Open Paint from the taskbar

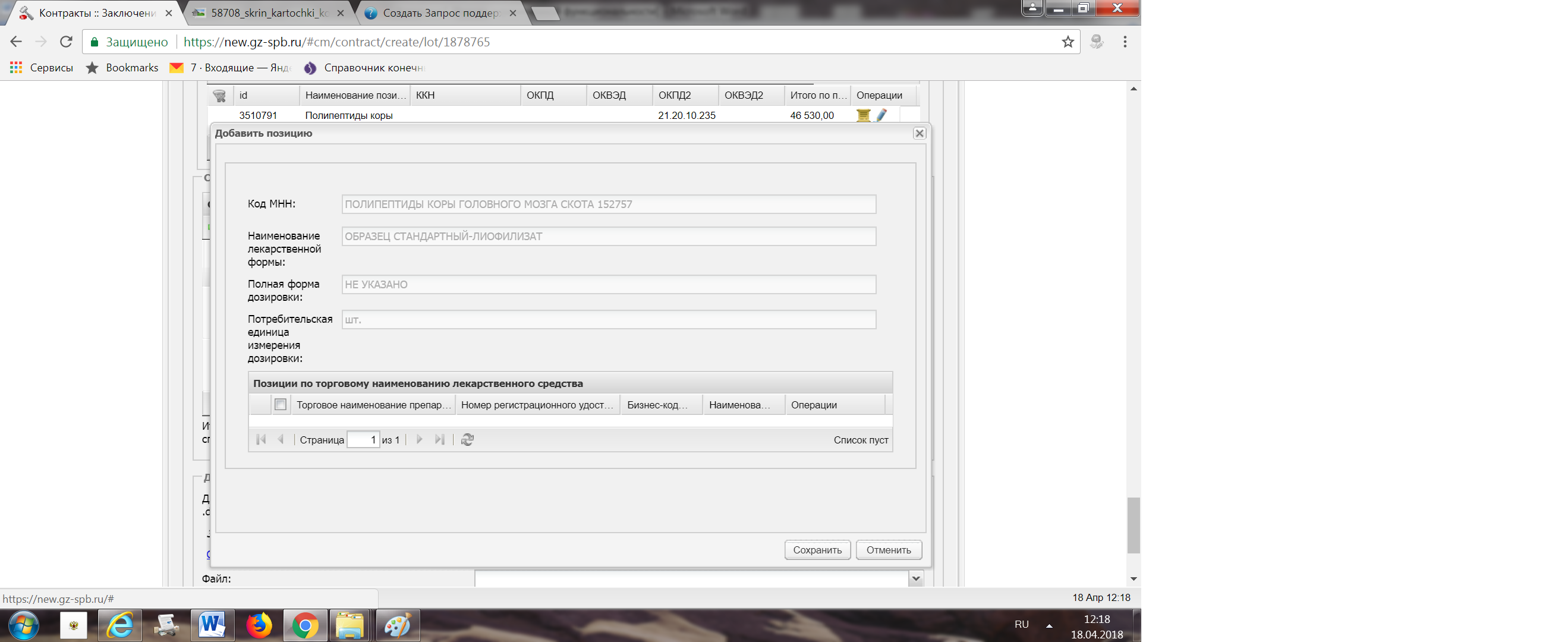click(x=397, y=625)
